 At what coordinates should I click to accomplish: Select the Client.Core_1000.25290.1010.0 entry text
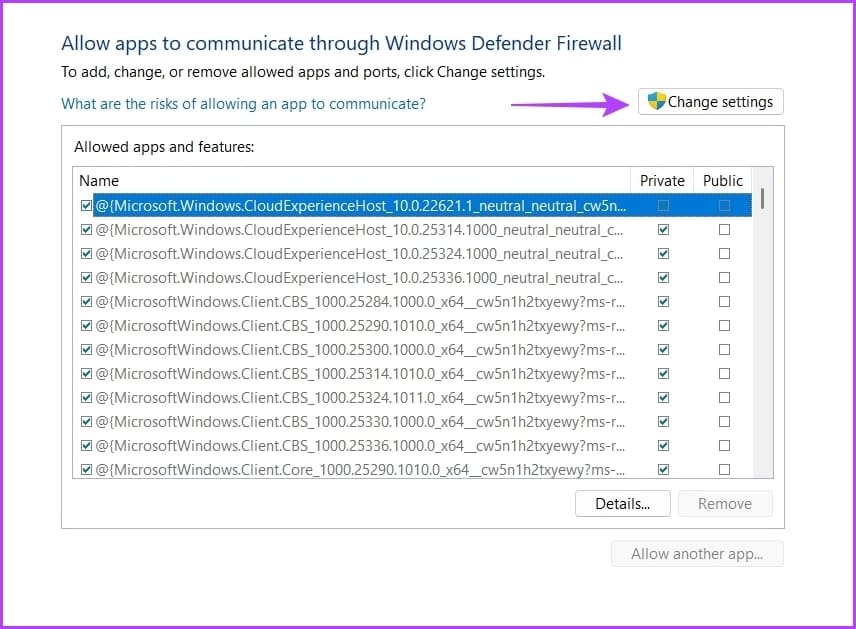pyautogui.click(x=360, y=470)
